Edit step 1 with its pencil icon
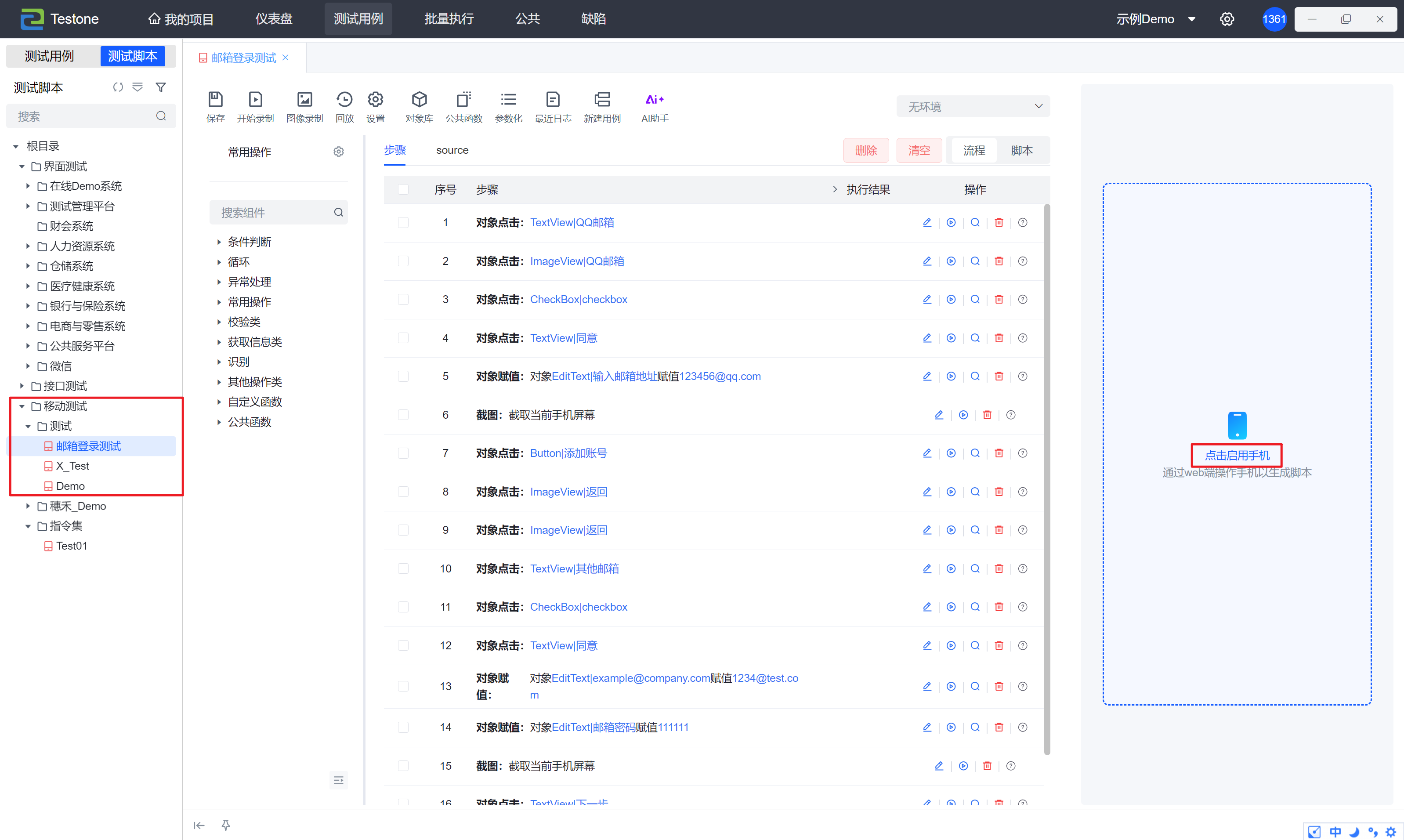 click(927, 222)
